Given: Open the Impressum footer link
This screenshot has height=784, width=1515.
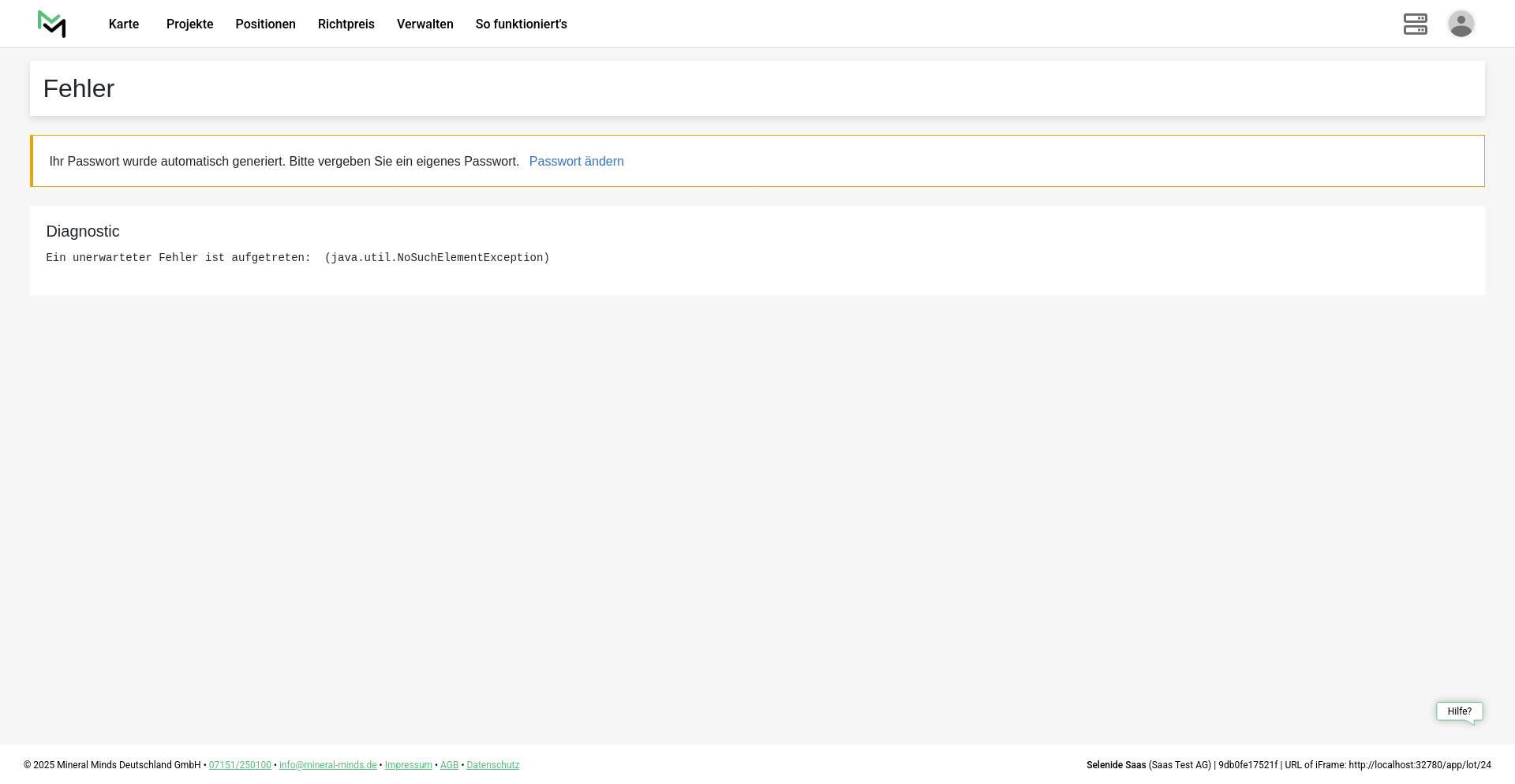Looking at the screenshot, I should 408,765.
